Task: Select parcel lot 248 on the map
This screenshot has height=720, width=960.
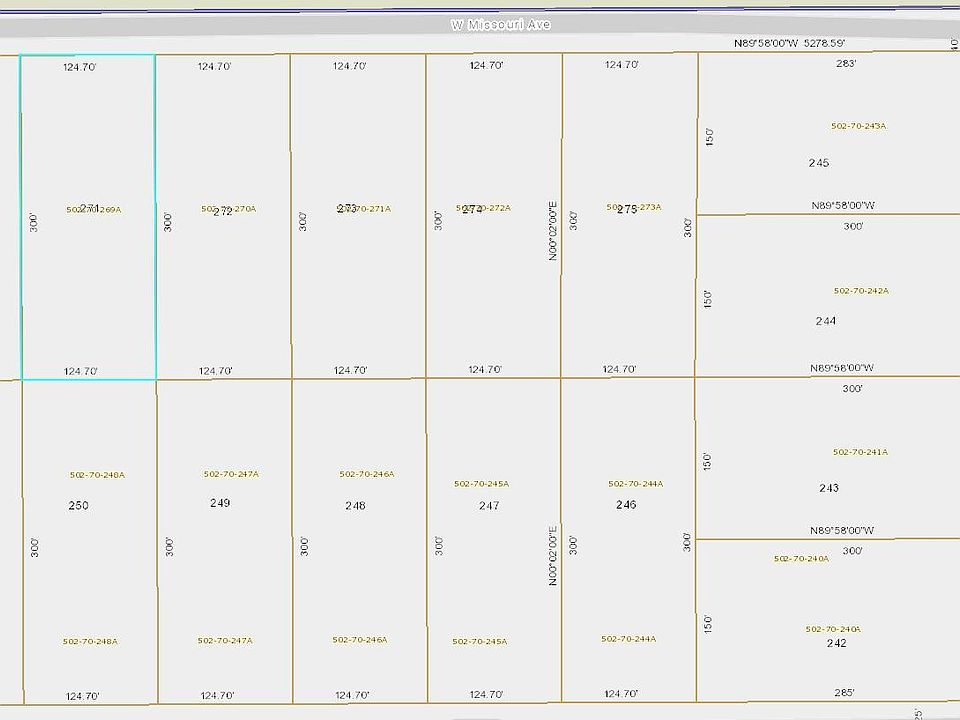Action: [355, 505]
